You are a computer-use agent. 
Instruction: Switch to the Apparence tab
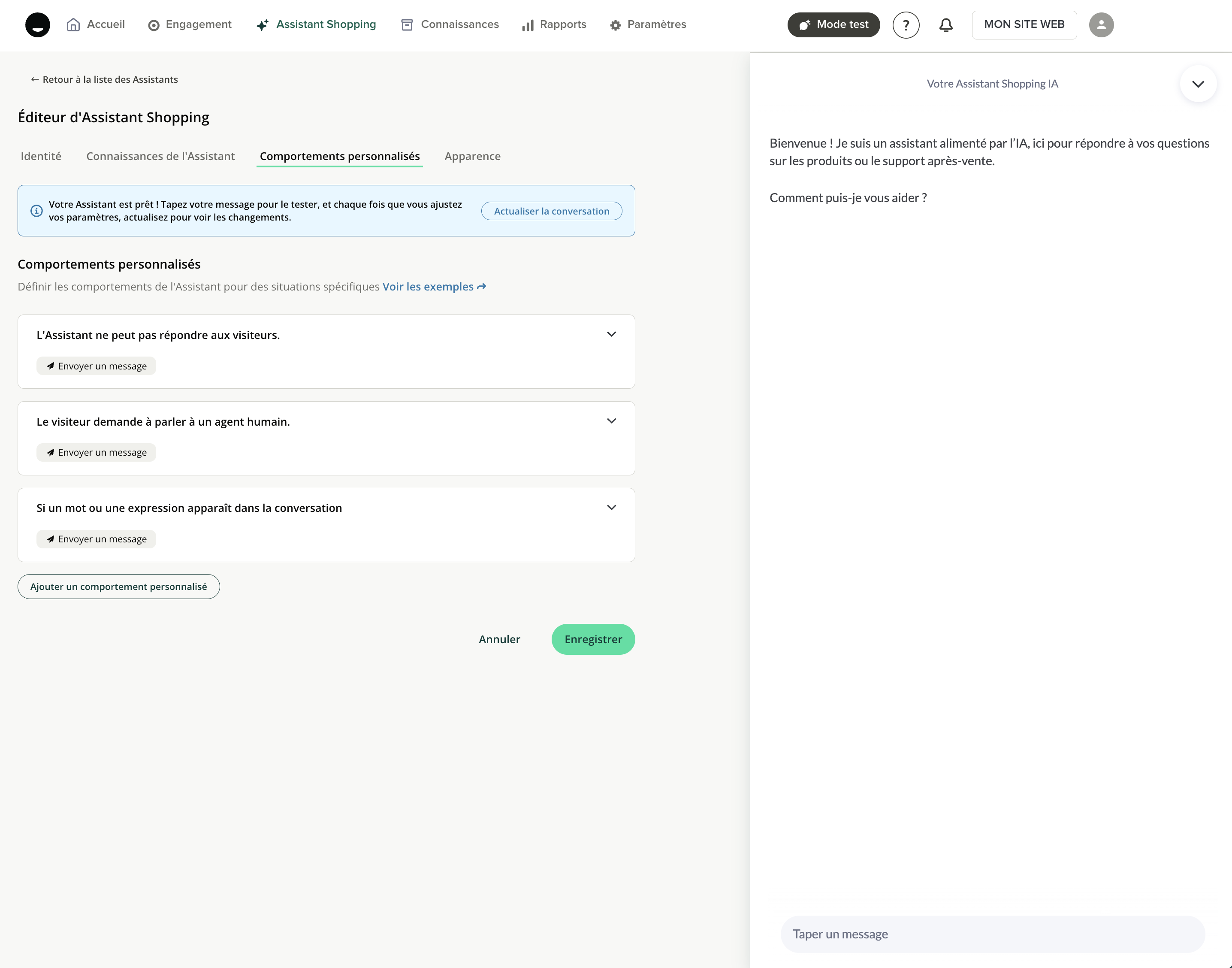pyautogui.click(x=472, y=157)
